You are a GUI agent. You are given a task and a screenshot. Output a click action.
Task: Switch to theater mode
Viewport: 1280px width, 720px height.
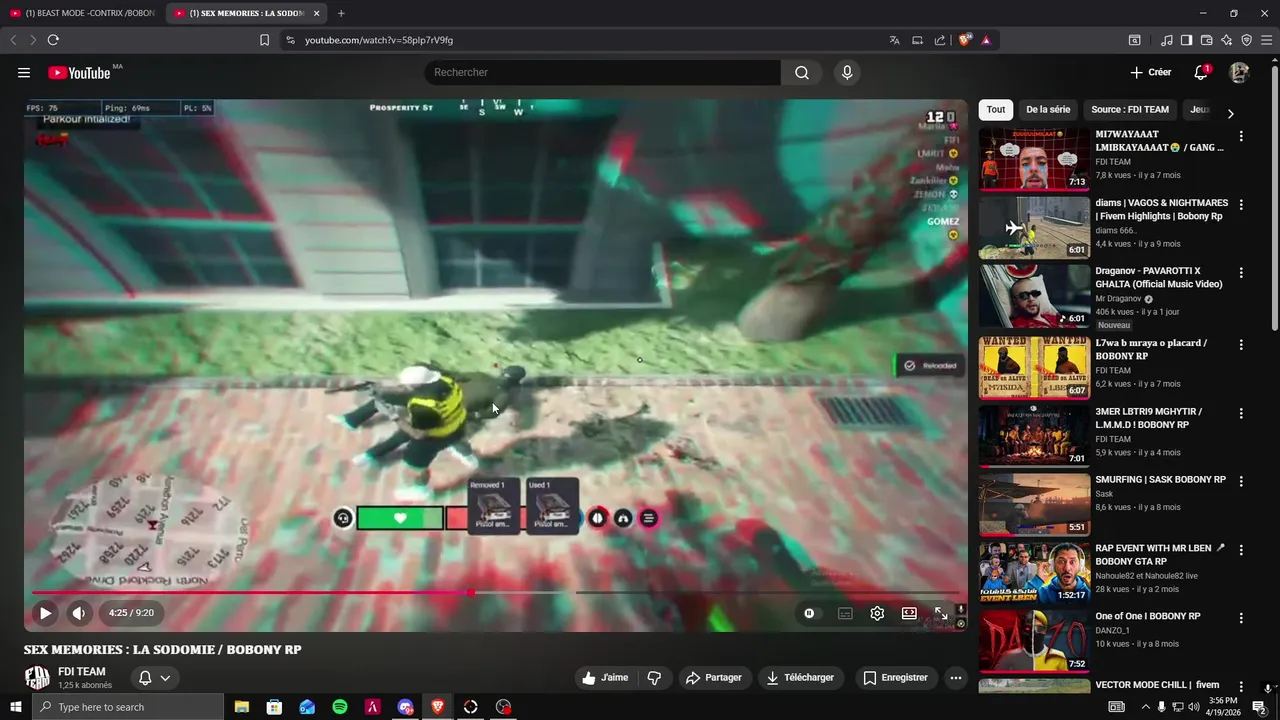click(909, 613)
